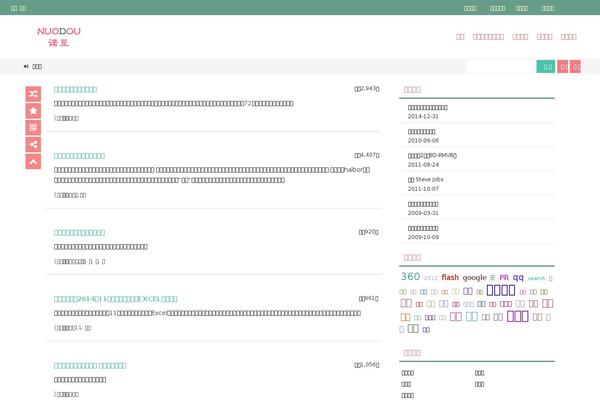Click the speaker announcement icon
Screen dimensions: 600x400
pos(26,67)
